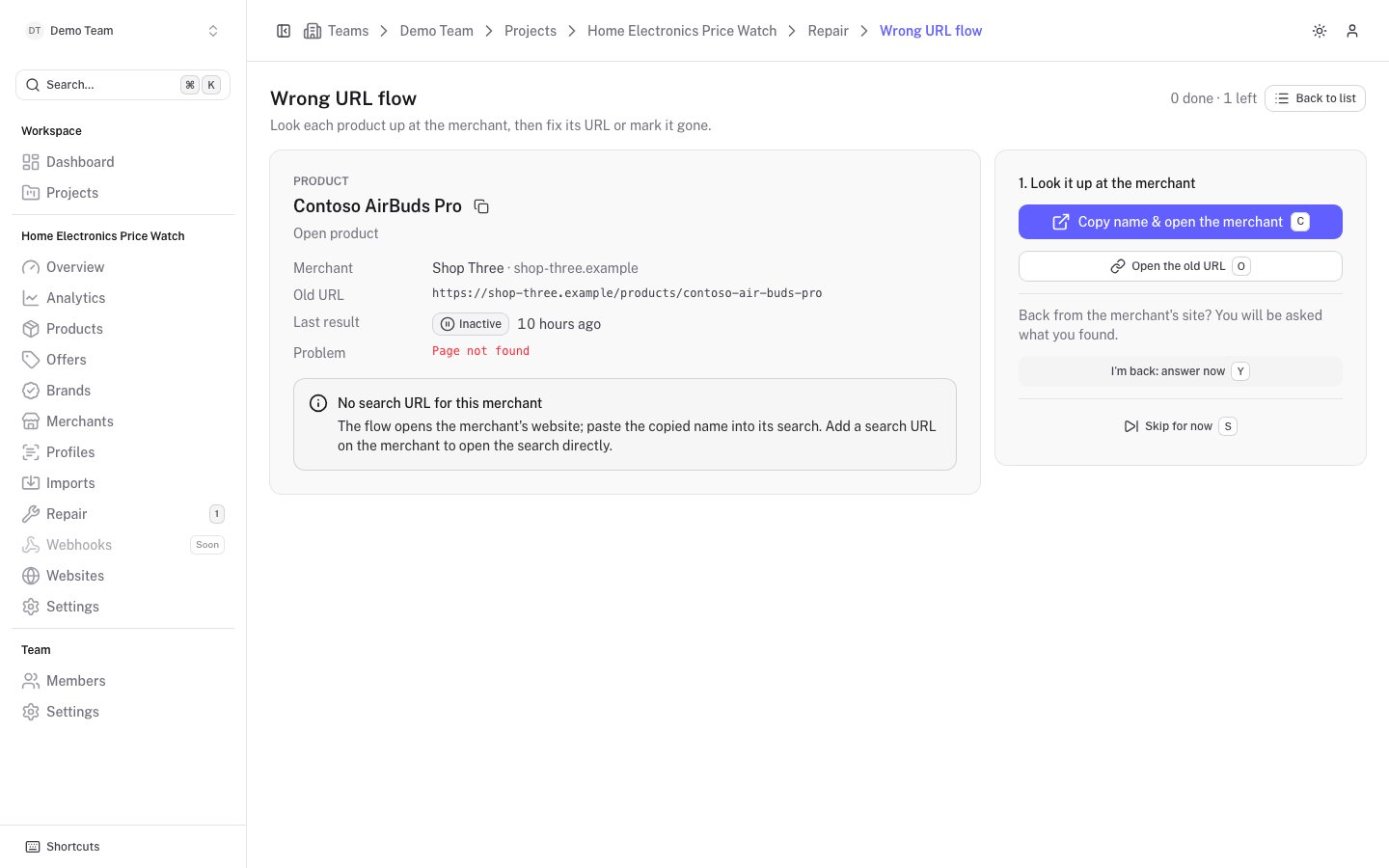This screenshot has height=868, width=1389.
Task: Click the Teams breadcrumb text
Action: 348,31
